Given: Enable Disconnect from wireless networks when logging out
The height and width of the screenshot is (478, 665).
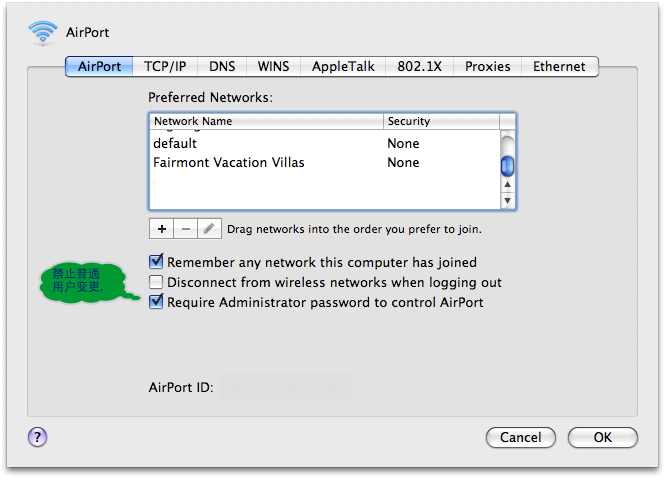Looking at the screenshot, I should [x=156, y=282].
